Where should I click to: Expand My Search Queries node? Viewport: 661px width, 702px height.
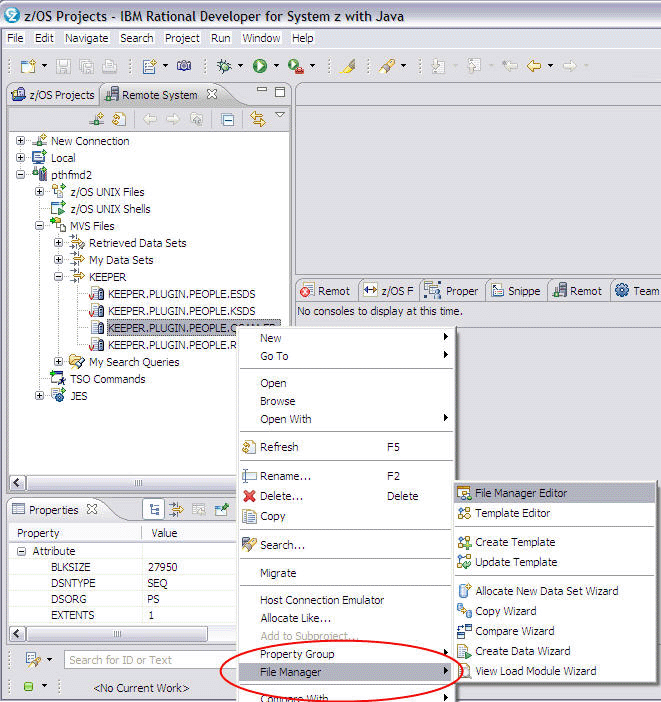click(58, 362)
